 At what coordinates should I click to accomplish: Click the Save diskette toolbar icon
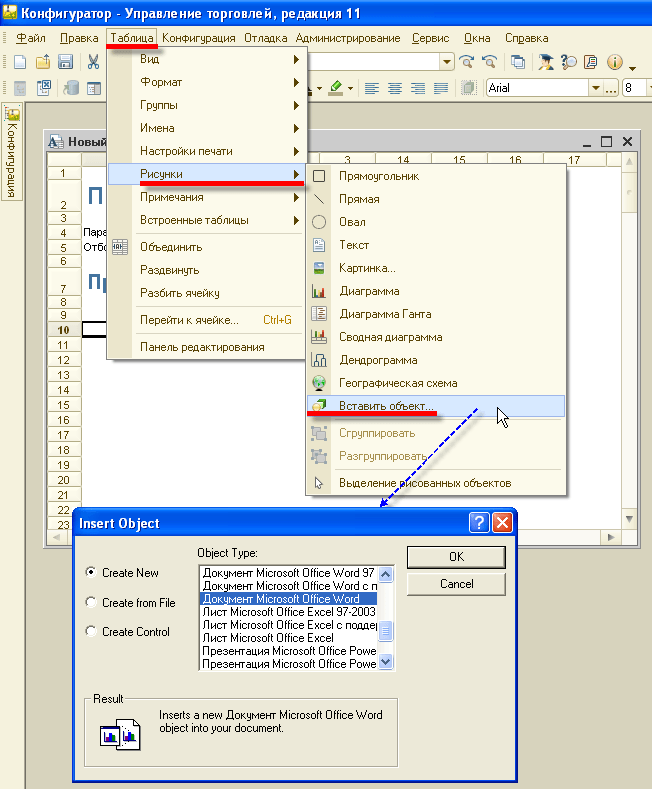65,62
